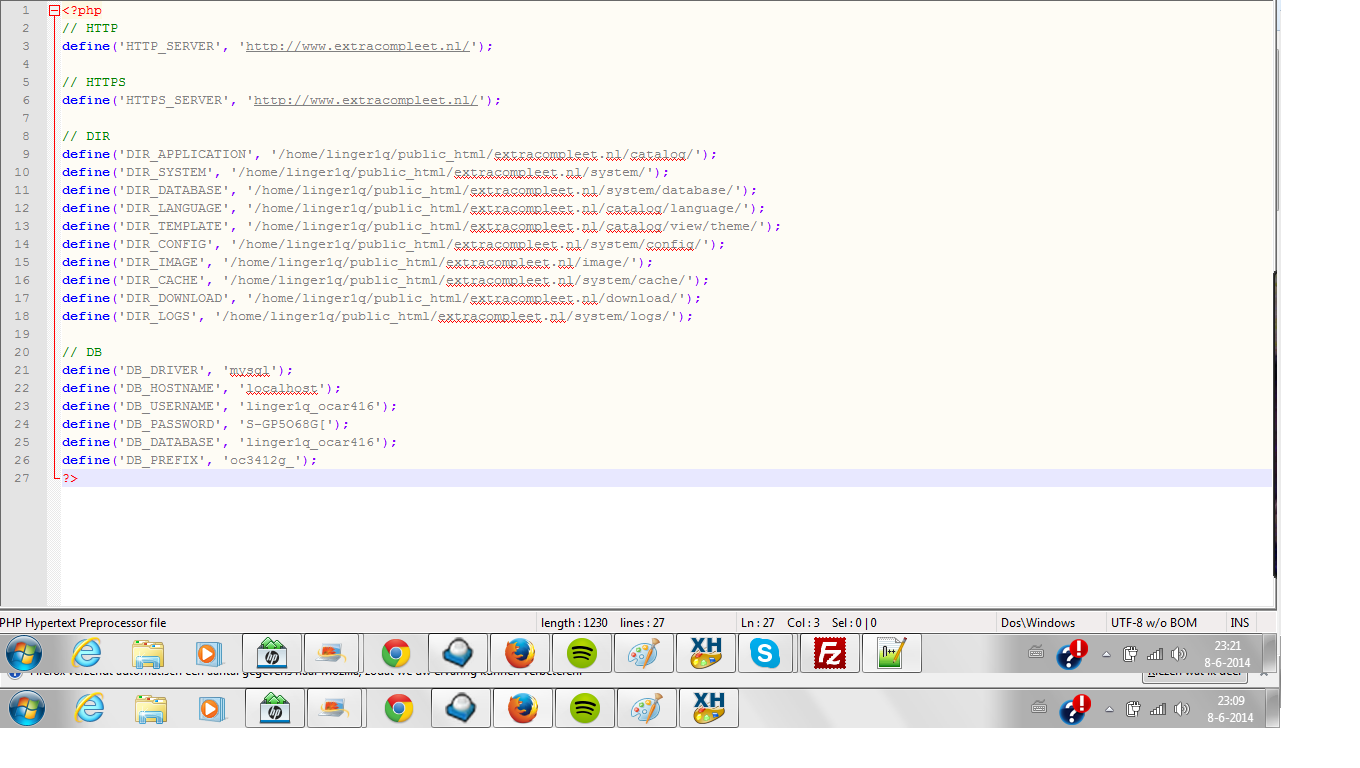Click the DB_PREFIX 'oc3412g_' line

click(x=190, y=460)
